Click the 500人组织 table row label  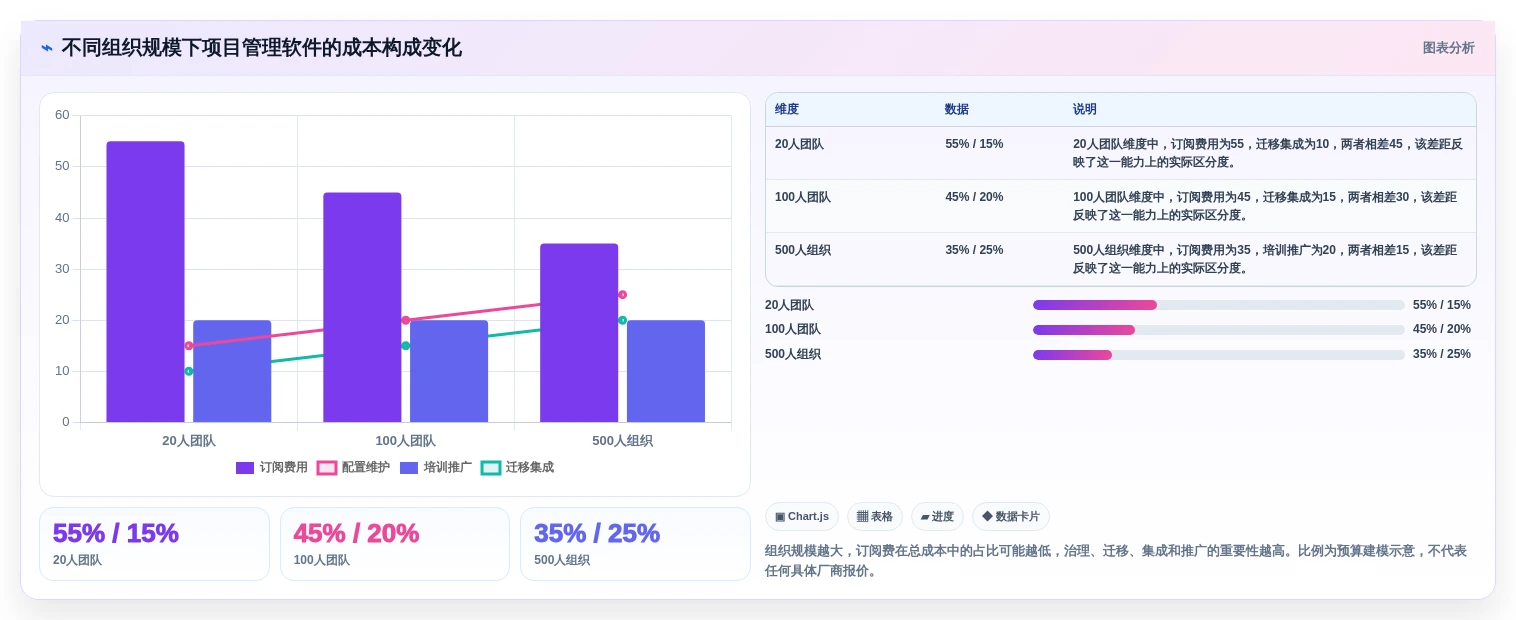(x=803, y=250)
